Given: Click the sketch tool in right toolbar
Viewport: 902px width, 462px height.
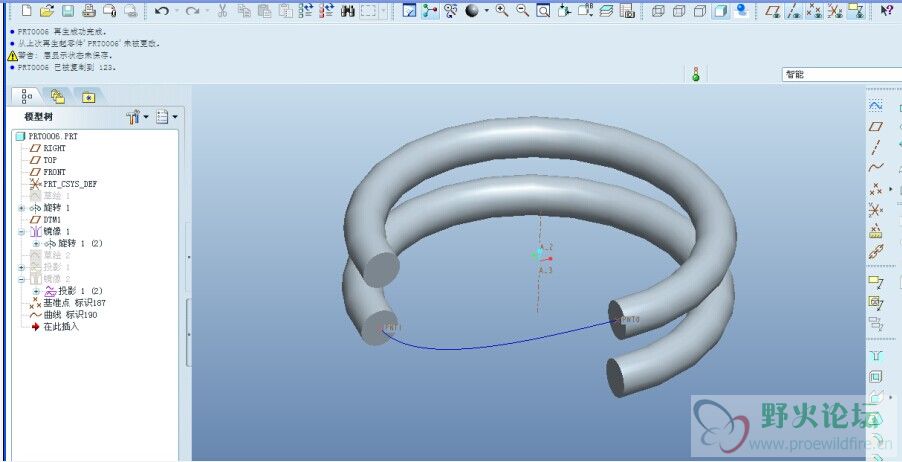Looking at the screenshot, I should click(876, 106).
